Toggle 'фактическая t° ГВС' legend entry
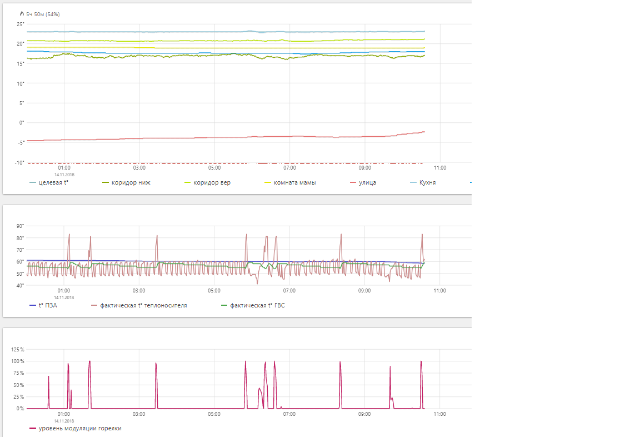 [263, 305]
